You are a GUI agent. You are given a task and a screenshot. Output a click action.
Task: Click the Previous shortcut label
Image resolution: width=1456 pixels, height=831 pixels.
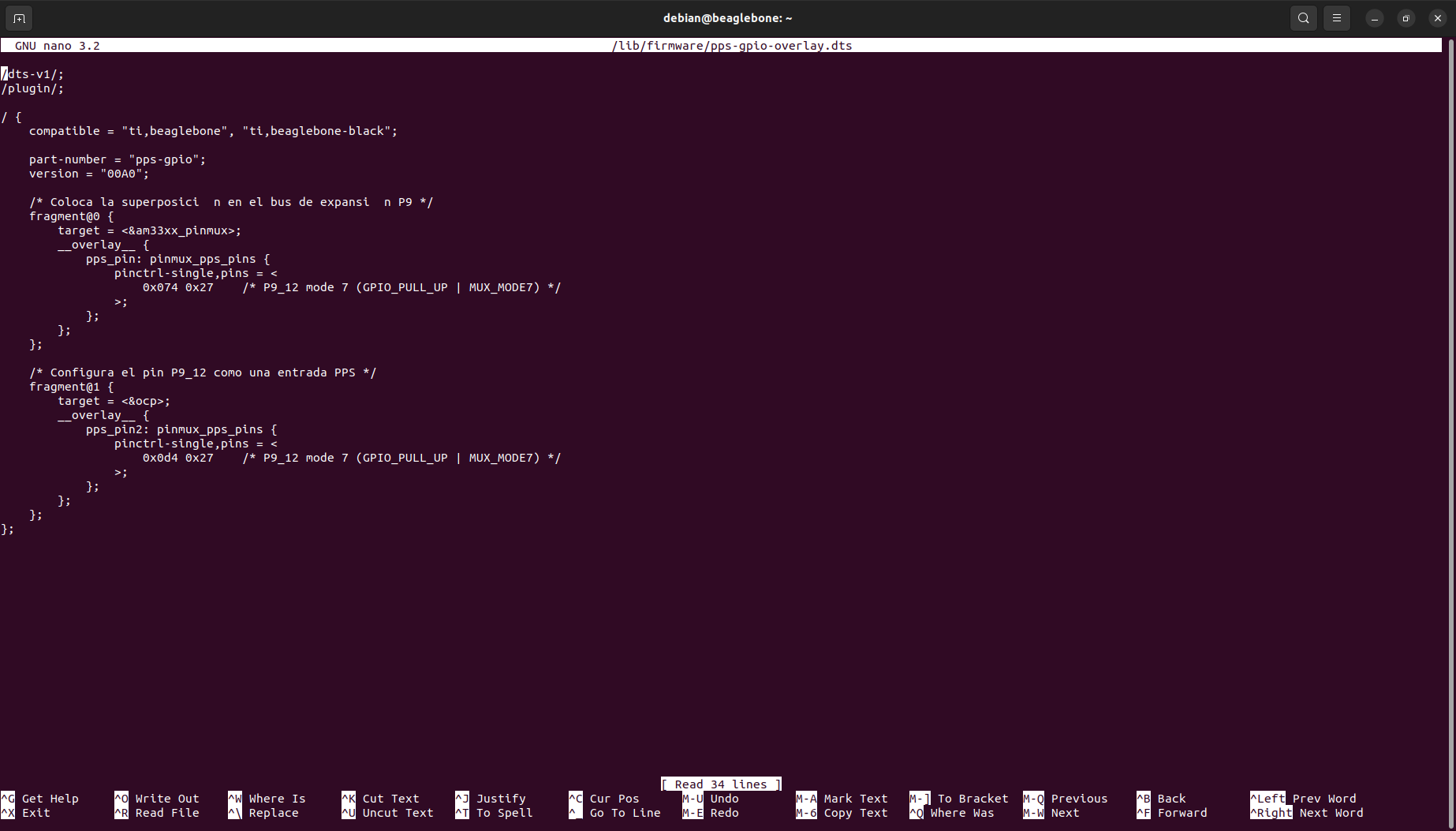[1079, 799]
